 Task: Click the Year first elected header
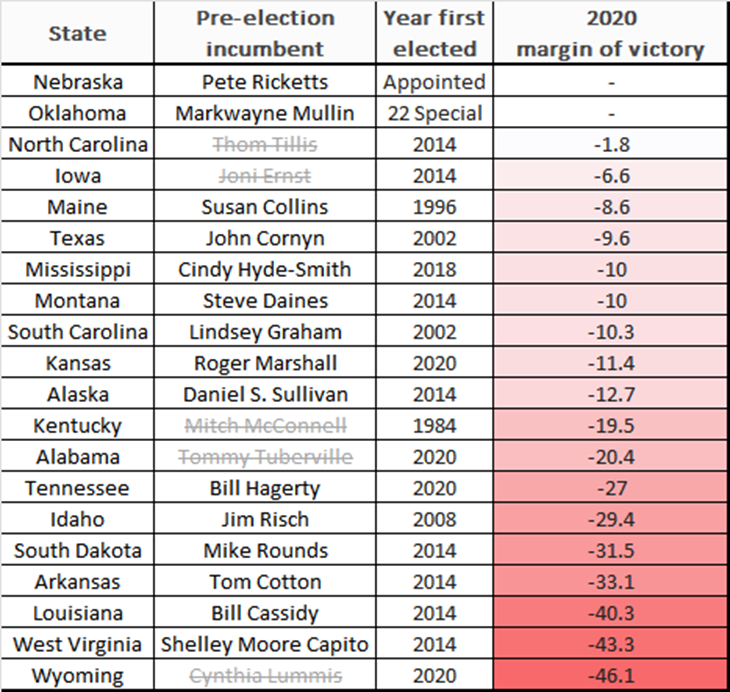pos(435,33)
